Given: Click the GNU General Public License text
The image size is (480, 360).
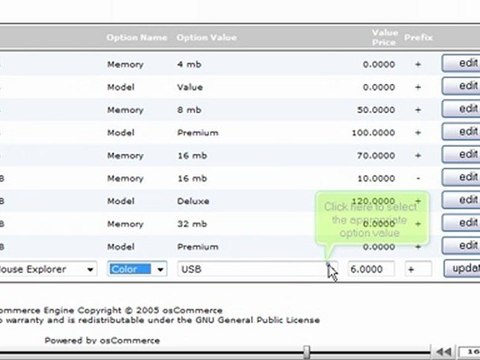Looking at the screenshot, I should tap(258, 320).
